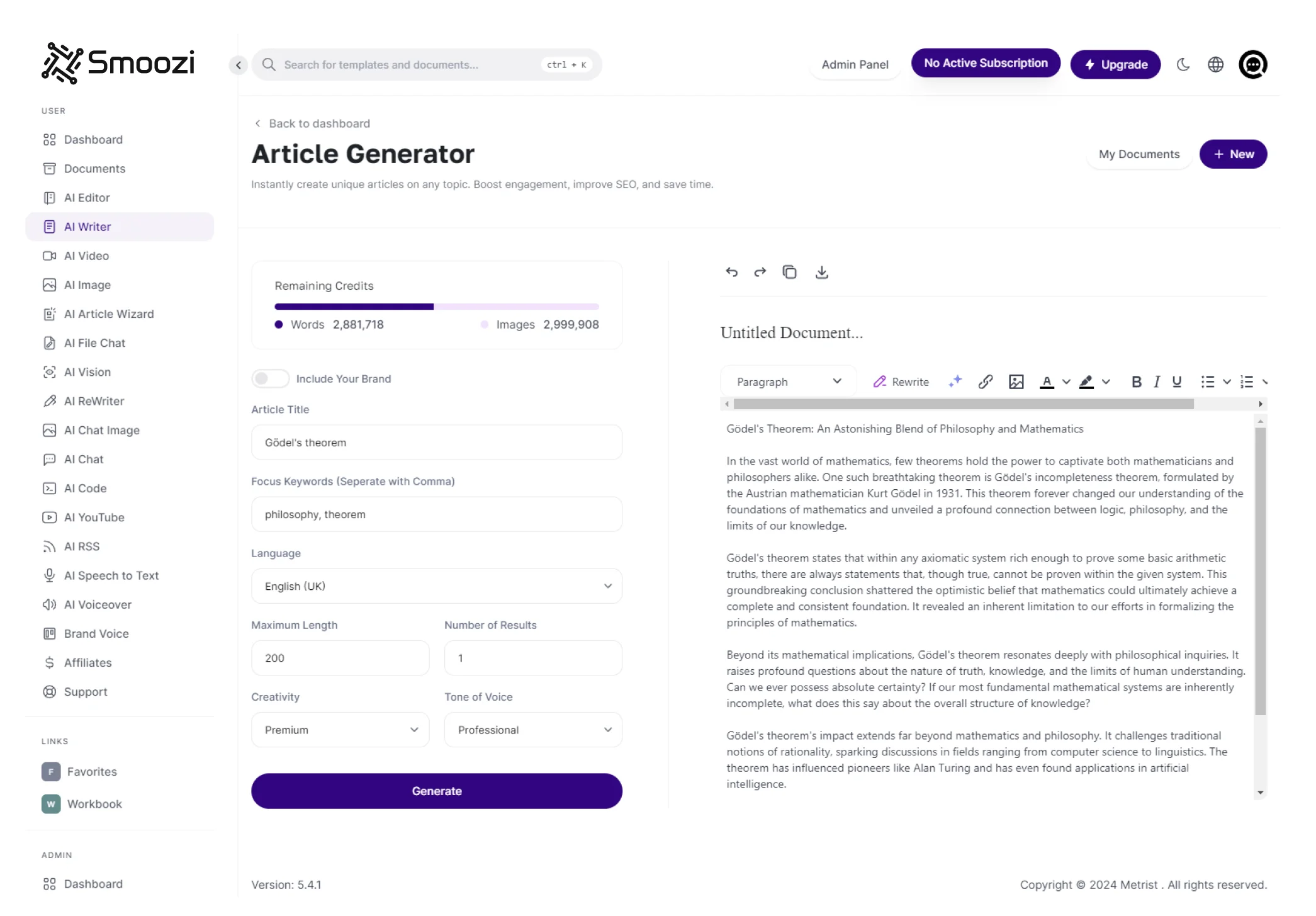The height and width of the screenshot is (916, 1316).
Task: Click the Copy icon in editor toolbar
Action: tap(790, 271)
